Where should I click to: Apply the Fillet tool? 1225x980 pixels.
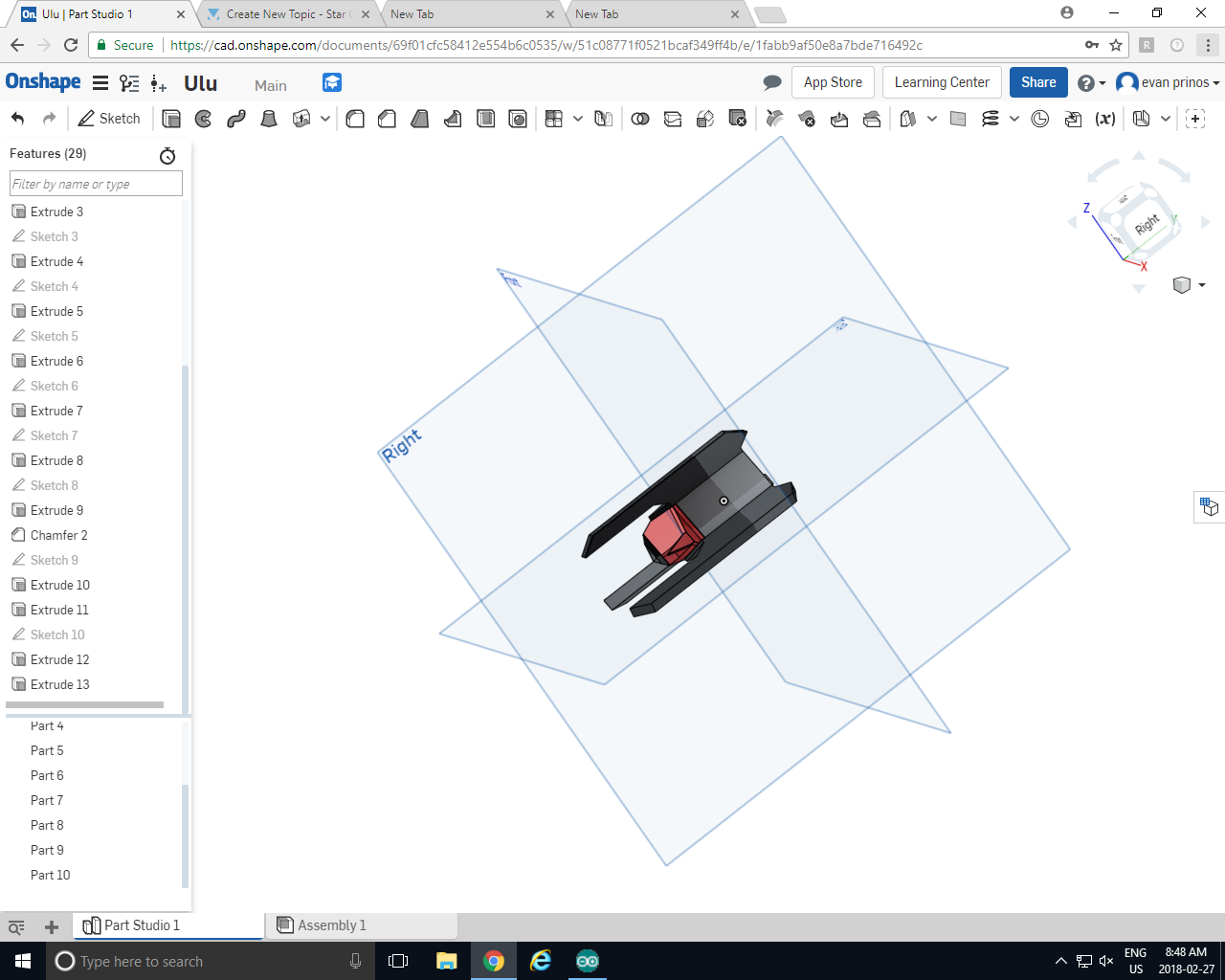point(355,119)
